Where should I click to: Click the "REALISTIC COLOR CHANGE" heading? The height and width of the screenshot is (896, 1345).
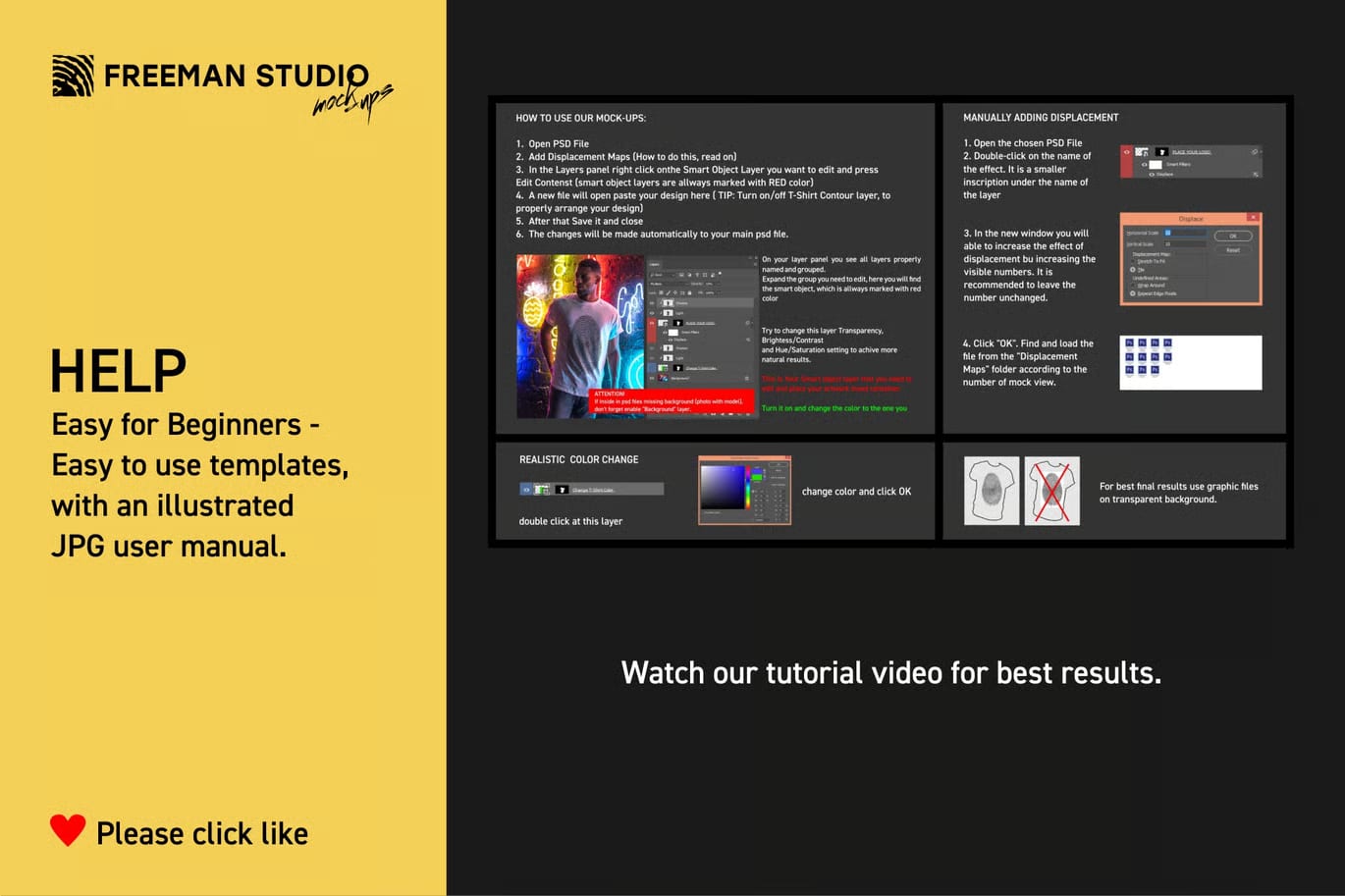[x=578, y=459]
